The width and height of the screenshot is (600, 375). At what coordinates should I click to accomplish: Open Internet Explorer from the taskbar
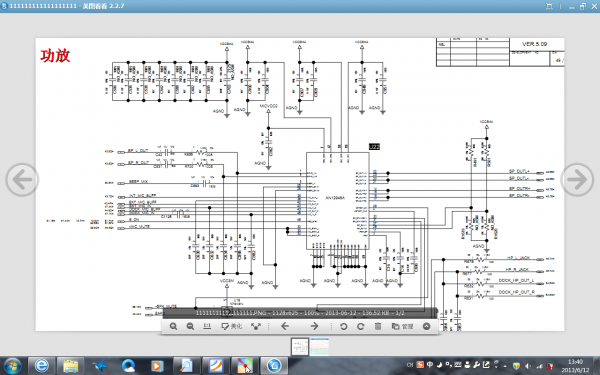(x=42, y=366)
